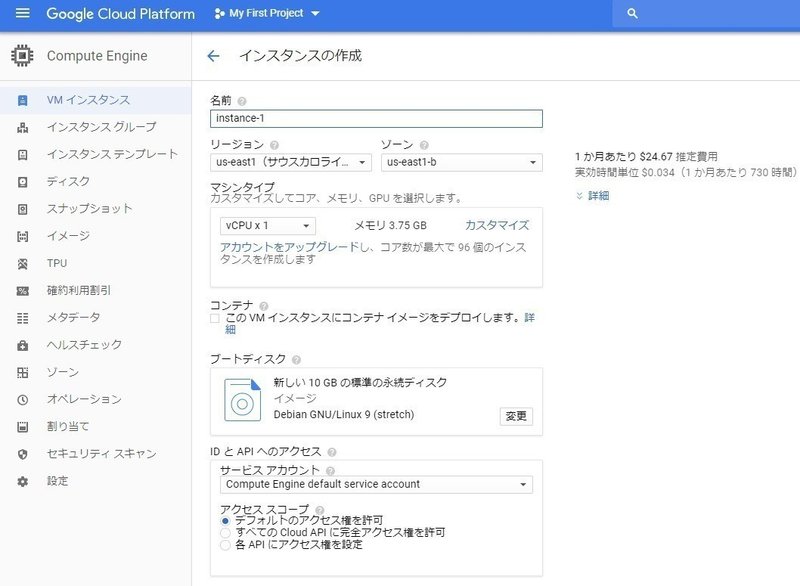
Task: Click the help icon next to コンテナ
Action: tap(264, 306)
